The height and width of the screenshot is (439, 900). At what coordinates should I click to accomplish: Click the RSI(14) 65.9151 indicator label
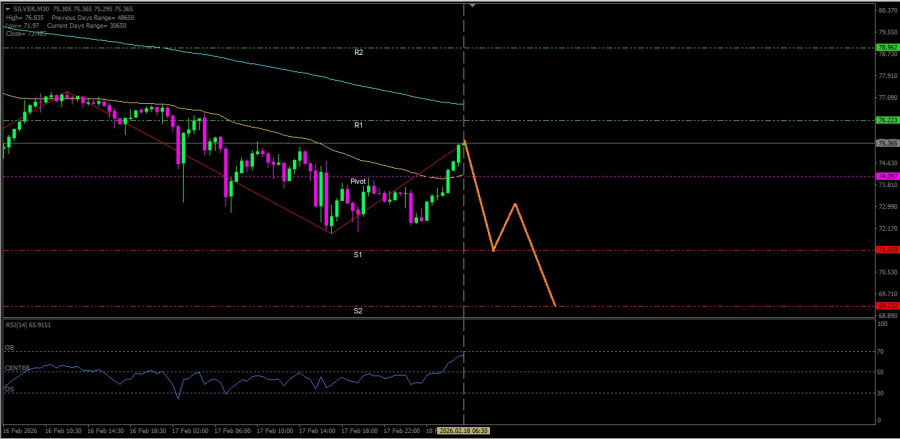point(29,325)
